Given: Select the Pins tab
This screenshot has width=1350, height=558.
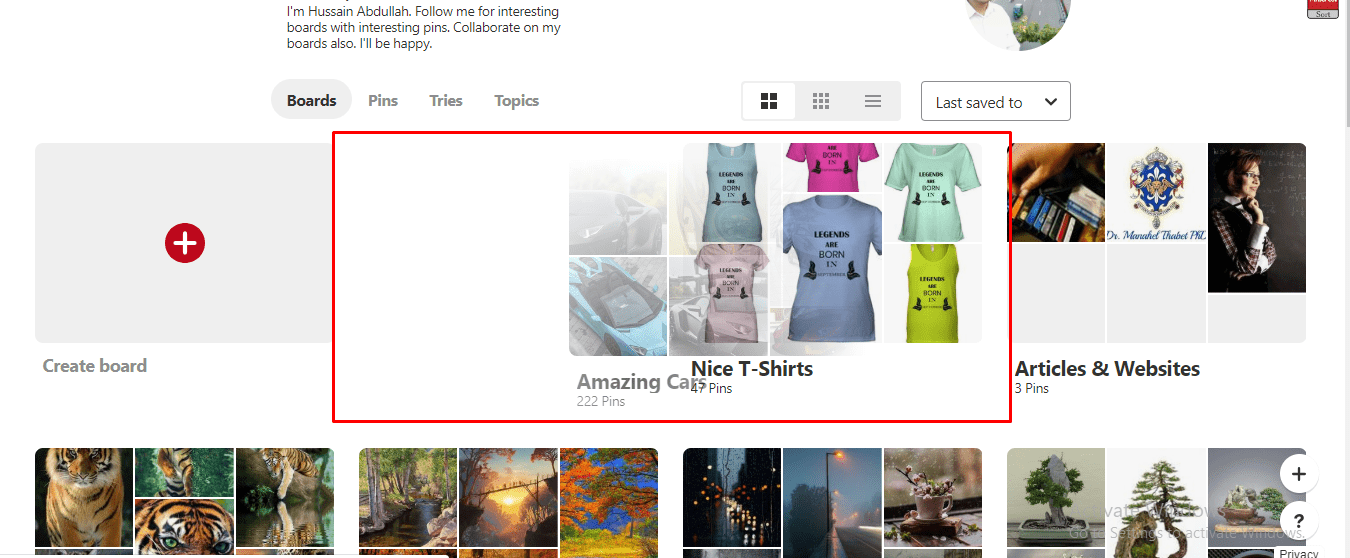Looking at the screenshot, I should tap(383, 100).
